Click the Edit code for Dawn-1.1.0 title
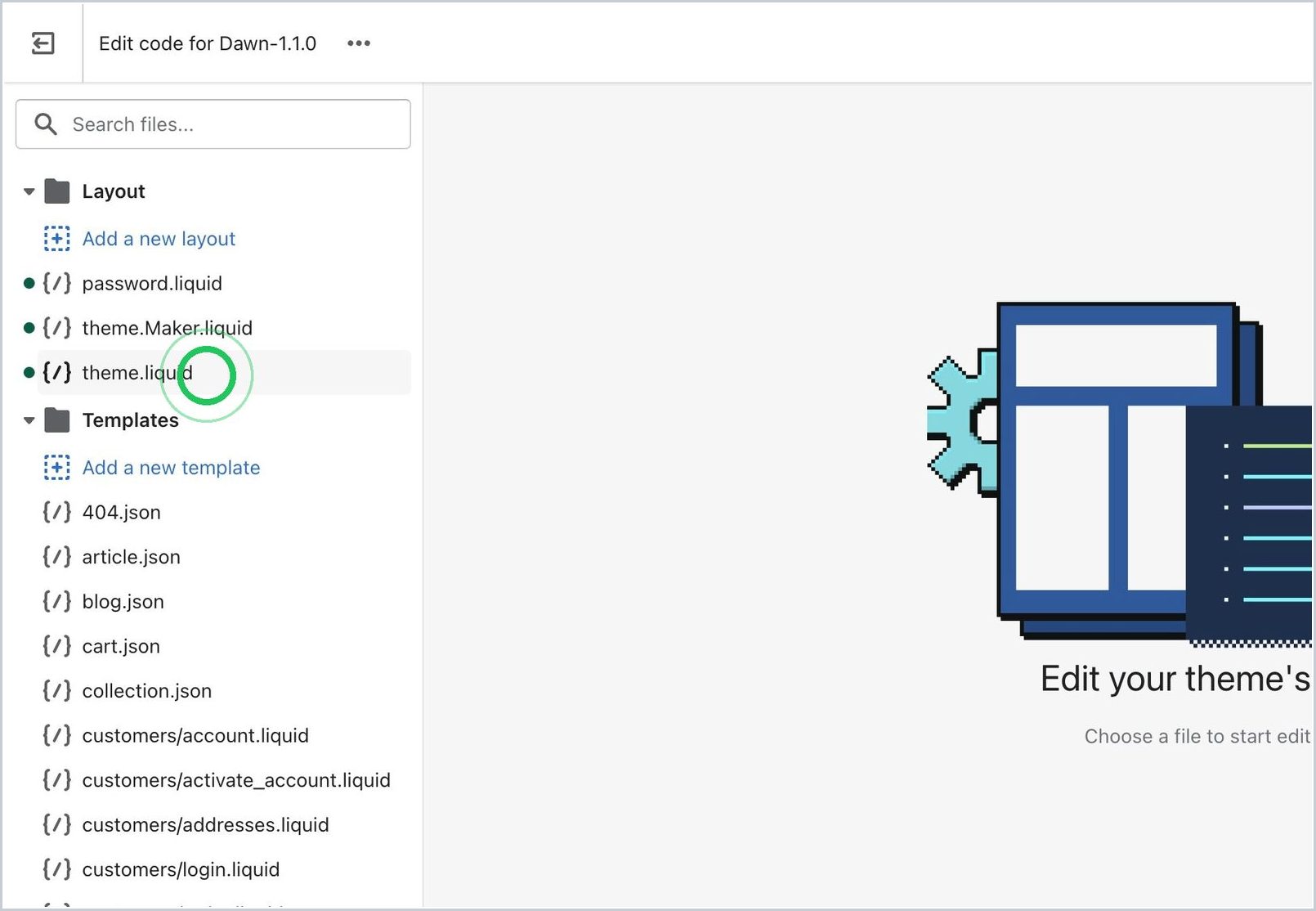This screenshot has height=911, width=1316. [208, 43]
